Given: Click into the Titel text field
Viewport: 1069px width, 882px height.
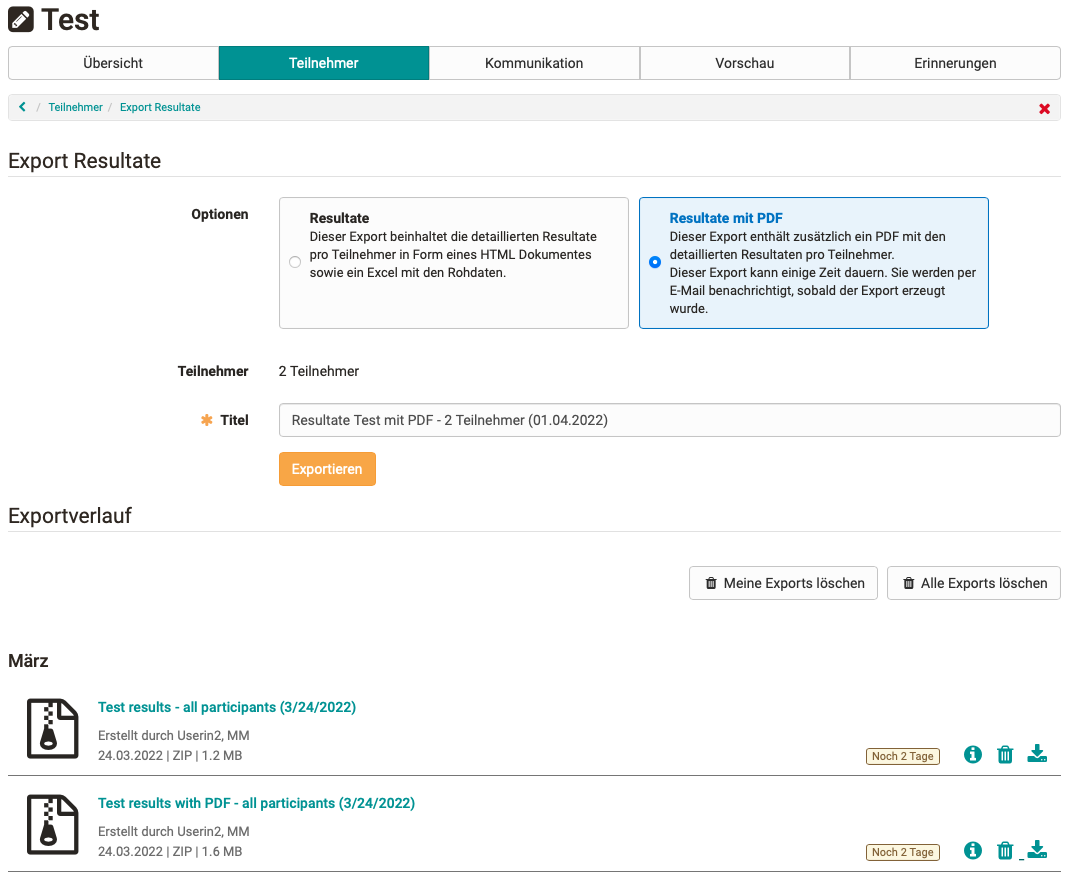Looking at the screenshot, I should pyautogui.click(x=669, y=420).
